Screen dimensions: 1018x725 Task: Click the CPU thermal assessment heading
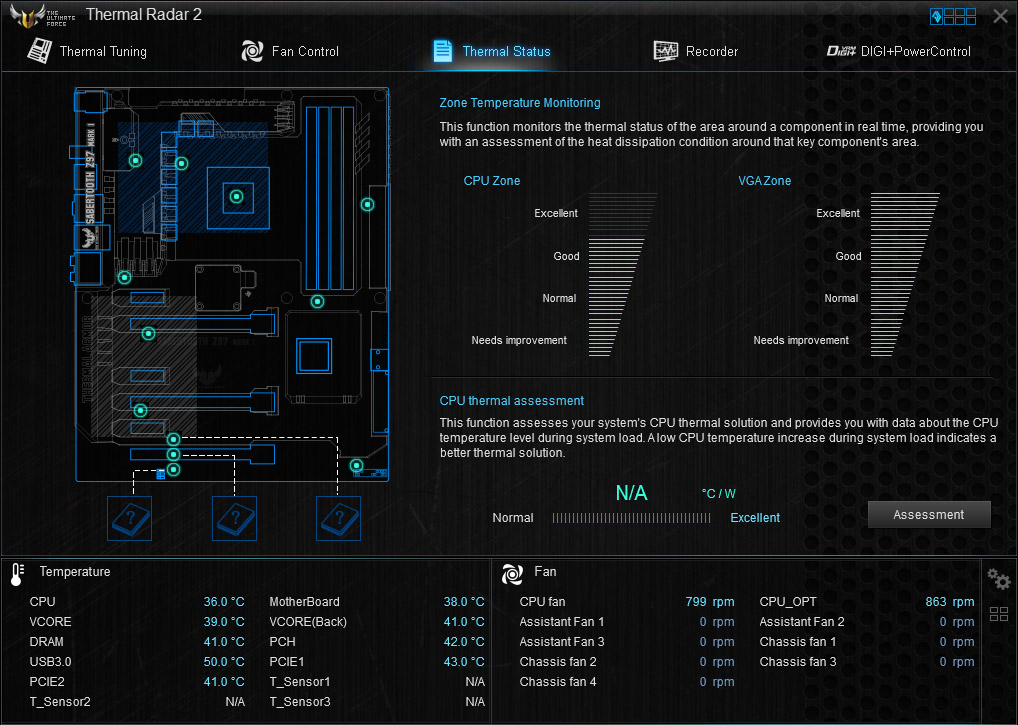(x=512, y=400)
